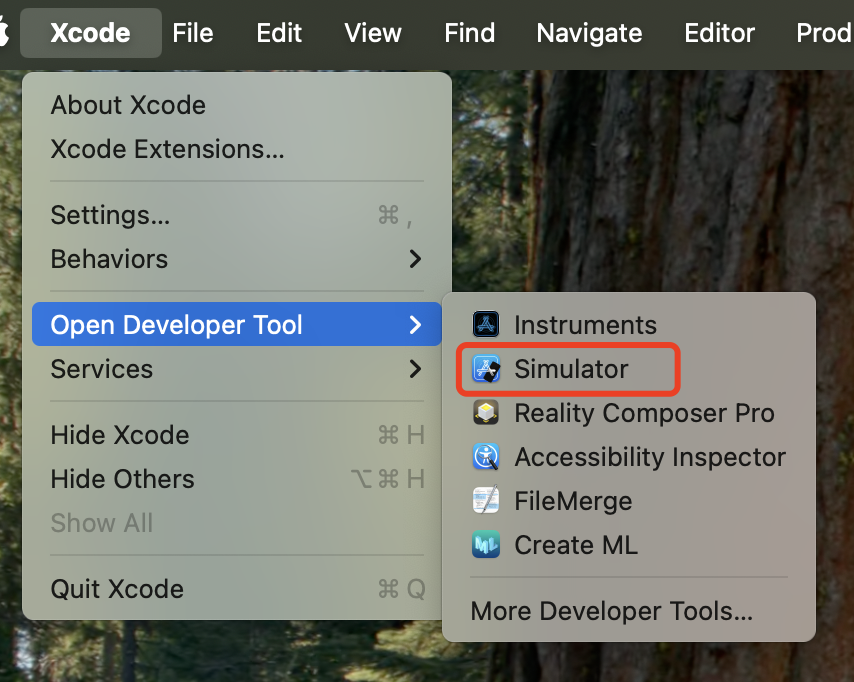Open More Developer Tools… link

pos(611,611)
